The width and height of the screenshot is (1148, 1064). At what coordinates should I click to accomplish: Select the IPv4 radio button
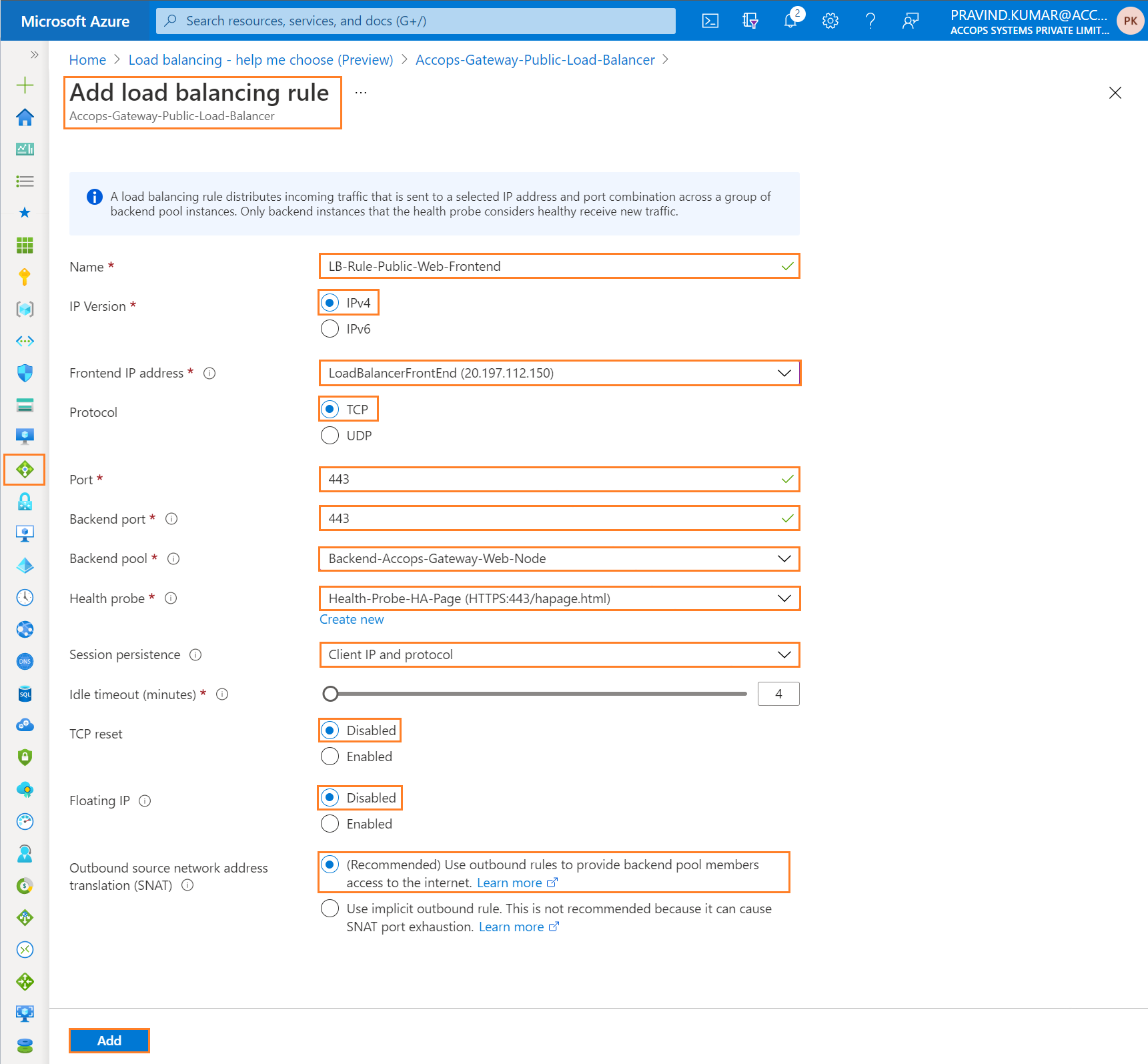tap(330, 303)
